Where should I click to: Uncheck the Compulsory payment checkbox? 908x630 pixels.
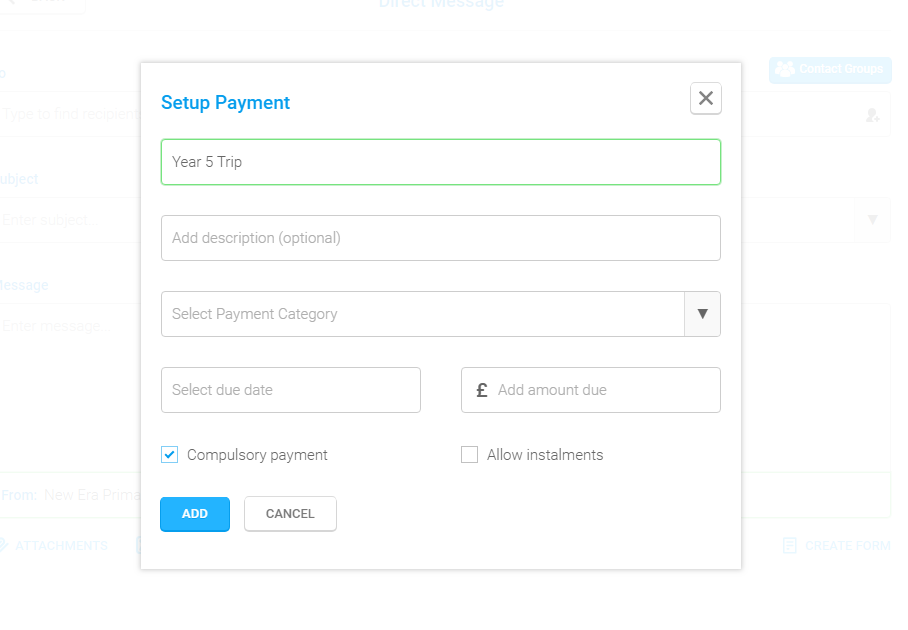tap(170, 455)
